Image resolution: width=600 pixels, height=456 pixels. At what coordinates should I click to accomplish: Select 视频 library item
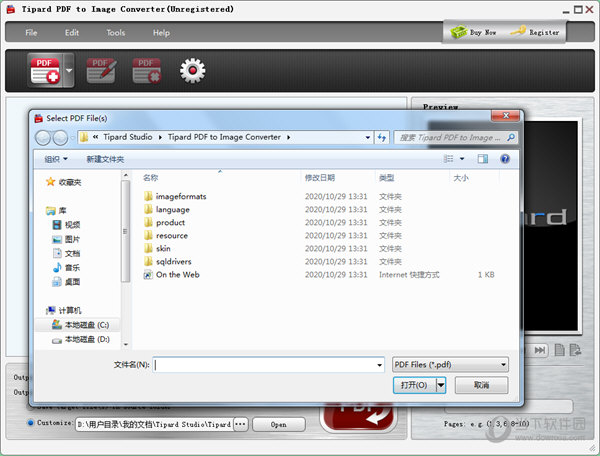click(x=66, y=225)
